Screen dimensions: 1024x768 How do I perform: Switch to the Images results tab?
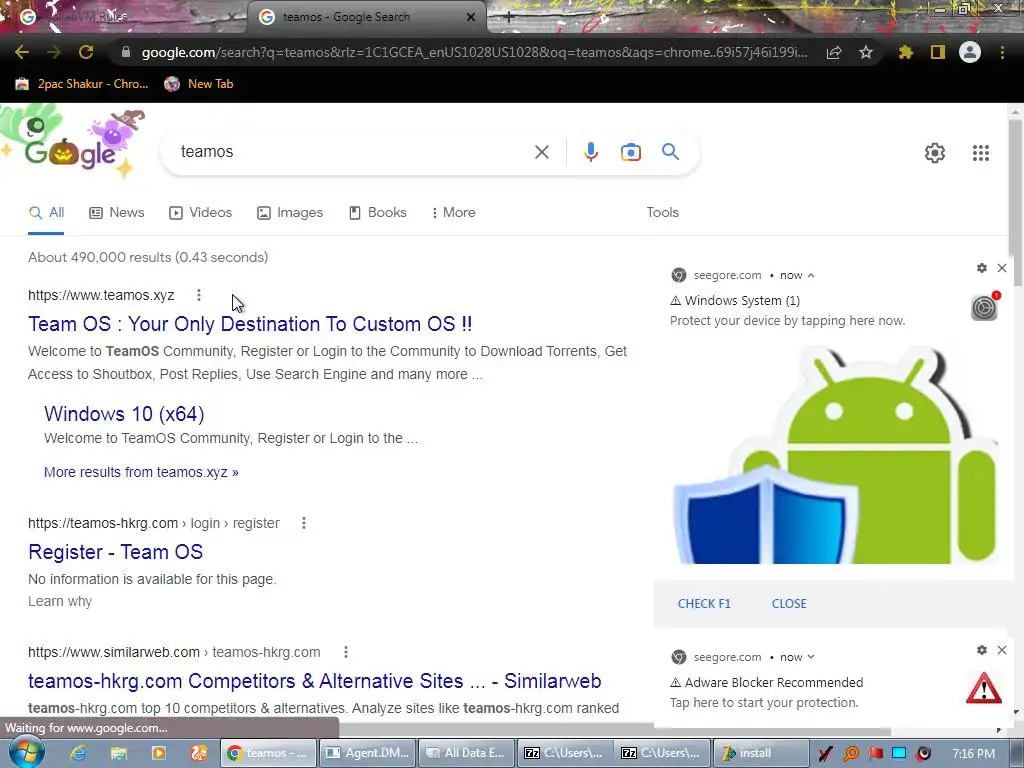point(290,212)
